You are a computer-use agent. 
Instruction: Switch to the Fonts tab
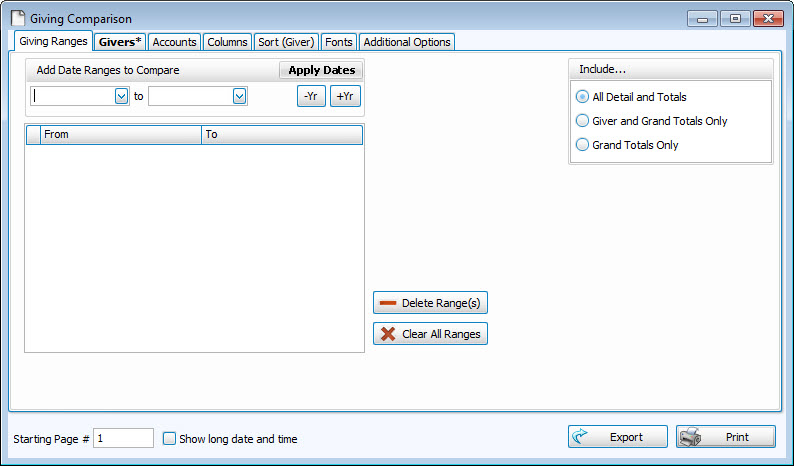[x=338, y=42]
